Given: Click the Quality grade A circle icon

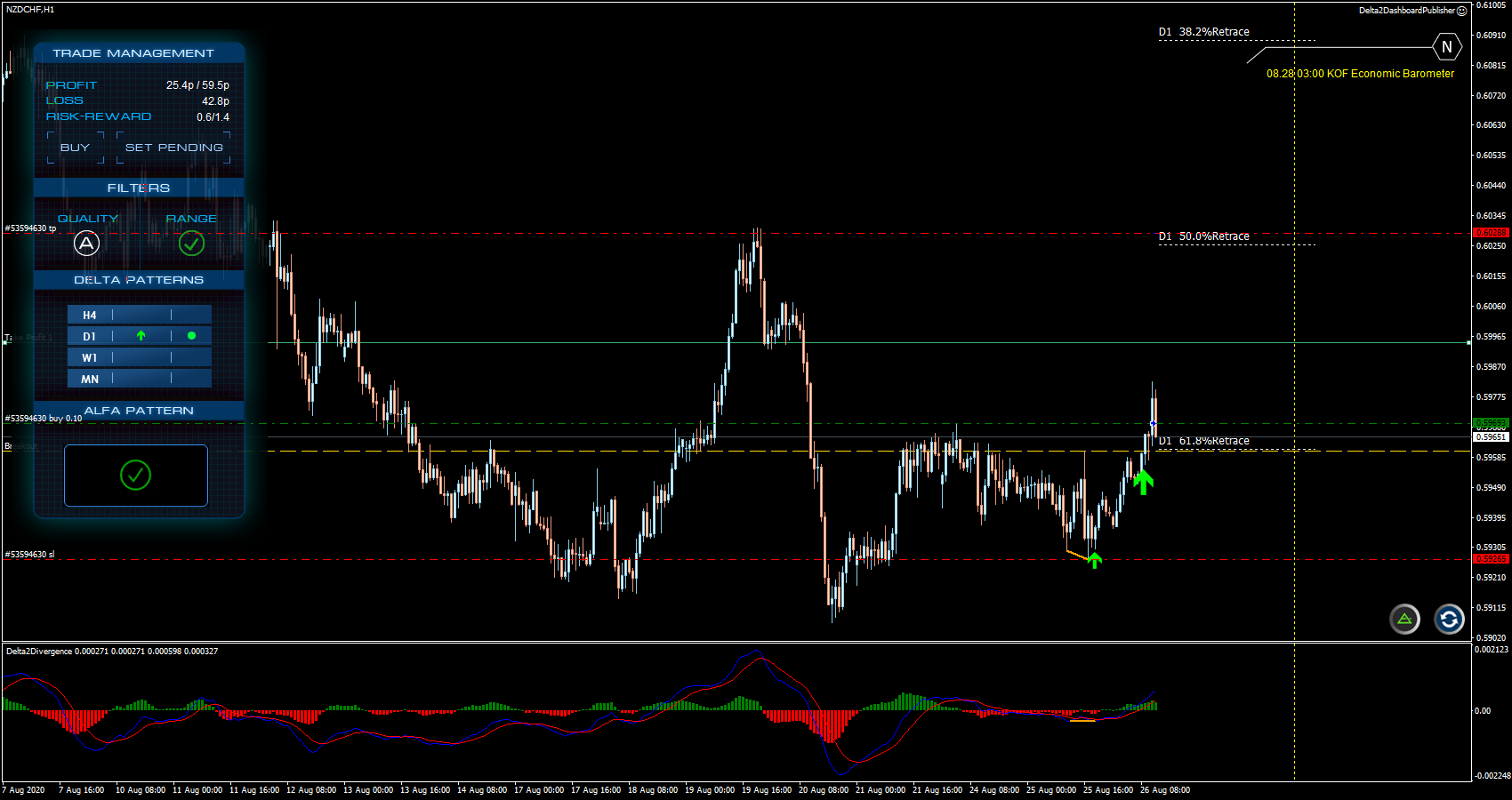Looking at the screenshot, I should pos(86,243).
